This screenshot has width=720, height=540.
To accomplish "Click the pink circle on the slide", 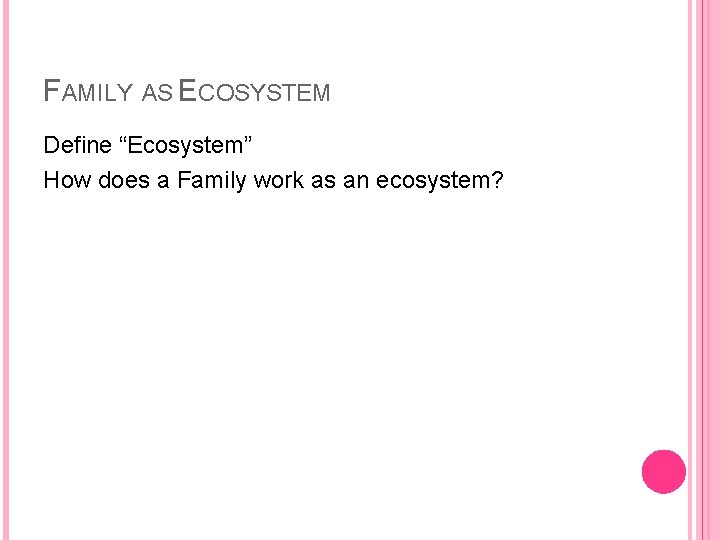I will click(664, 472).
